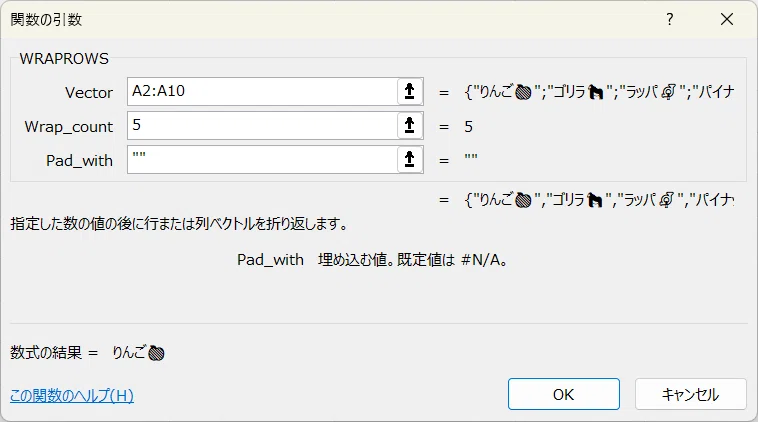Open help via question mark icon
This screenshot has width=758, height=422.
tap(670, 19)
